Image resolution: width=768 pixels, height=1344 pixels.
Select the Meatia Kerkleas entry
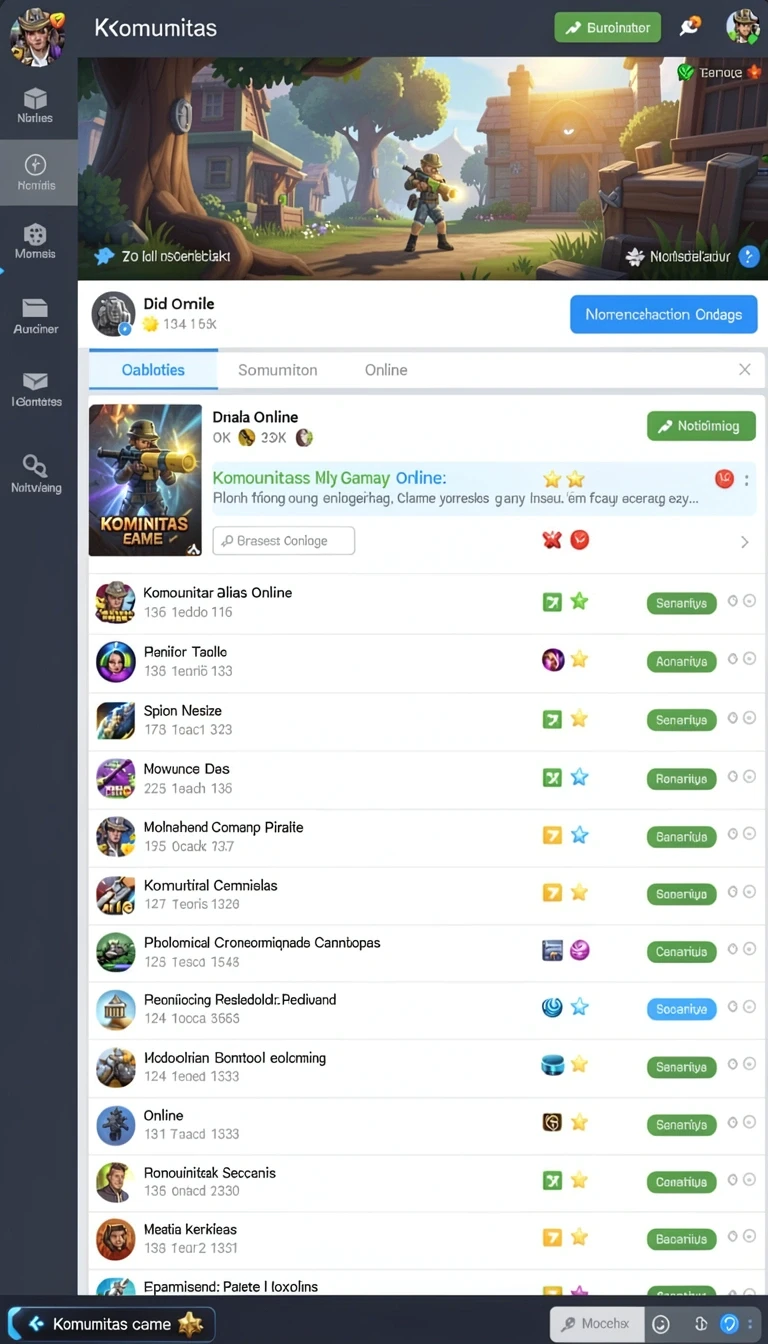pyautogui.click(x=426, y=1239)
